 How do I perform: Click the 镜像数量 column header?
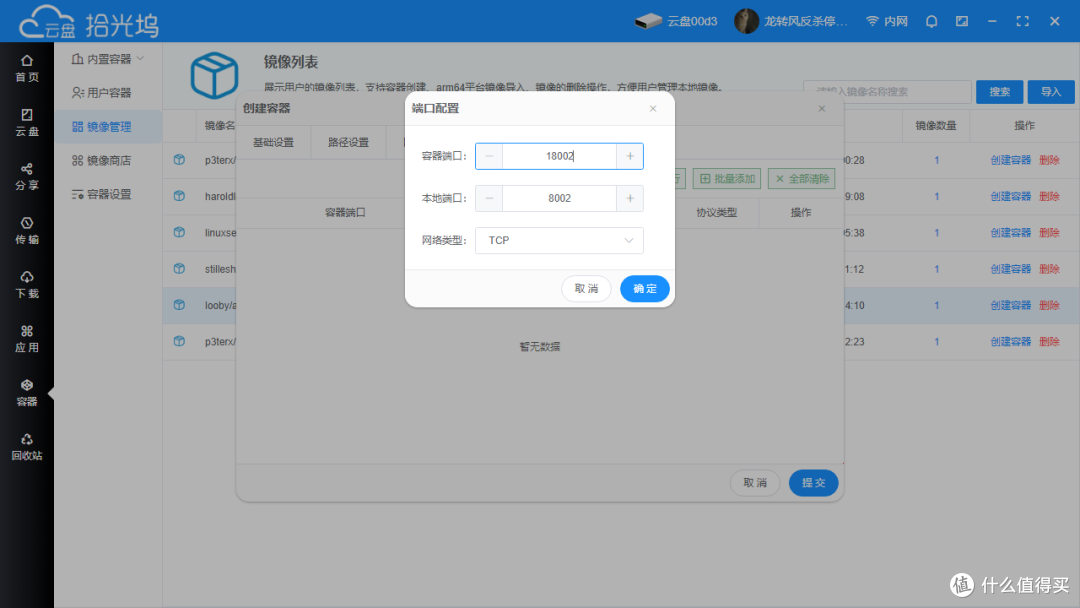click(x=935, y=125)
